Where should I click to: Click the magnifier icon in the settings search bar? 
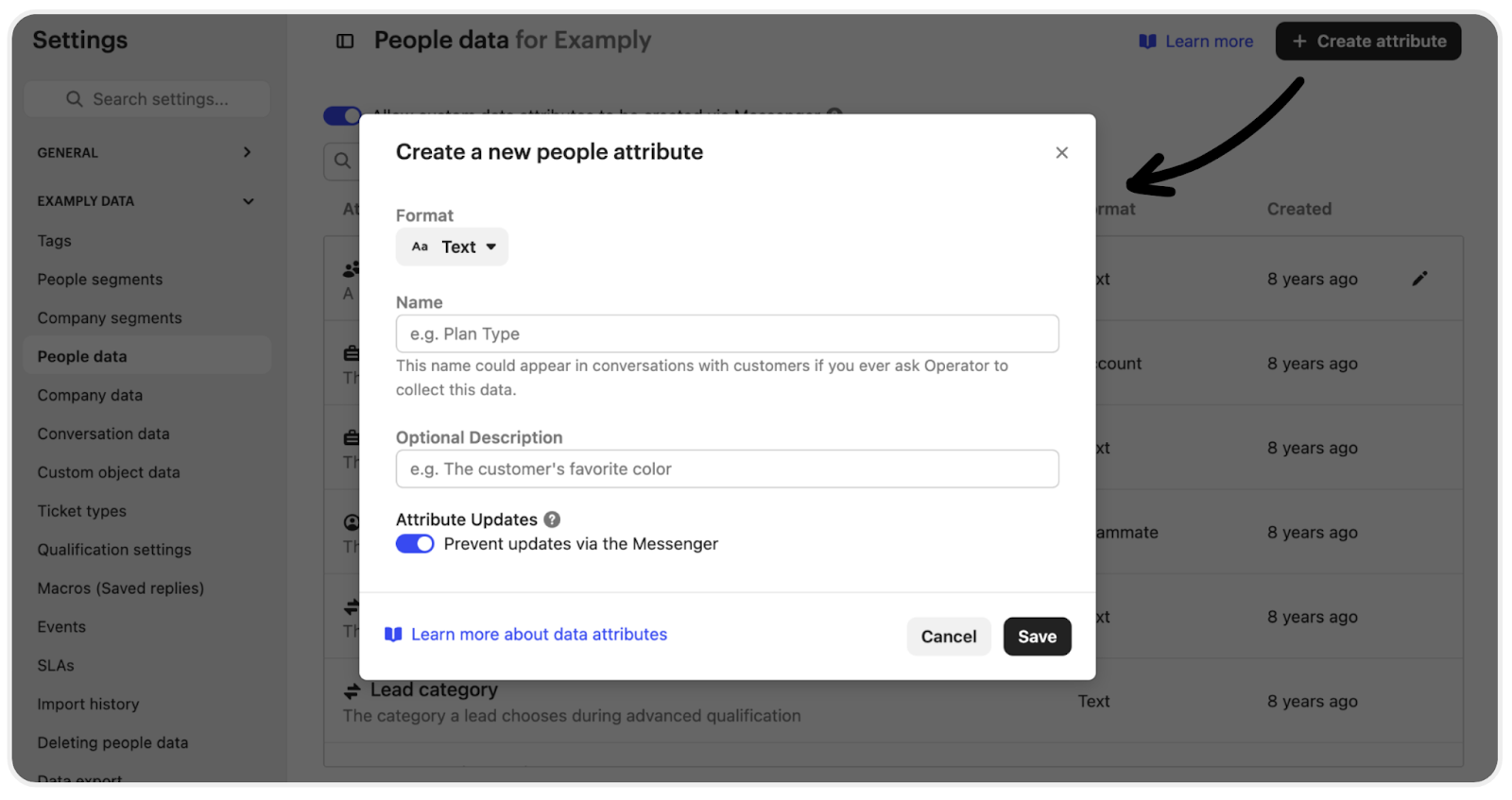74,98
